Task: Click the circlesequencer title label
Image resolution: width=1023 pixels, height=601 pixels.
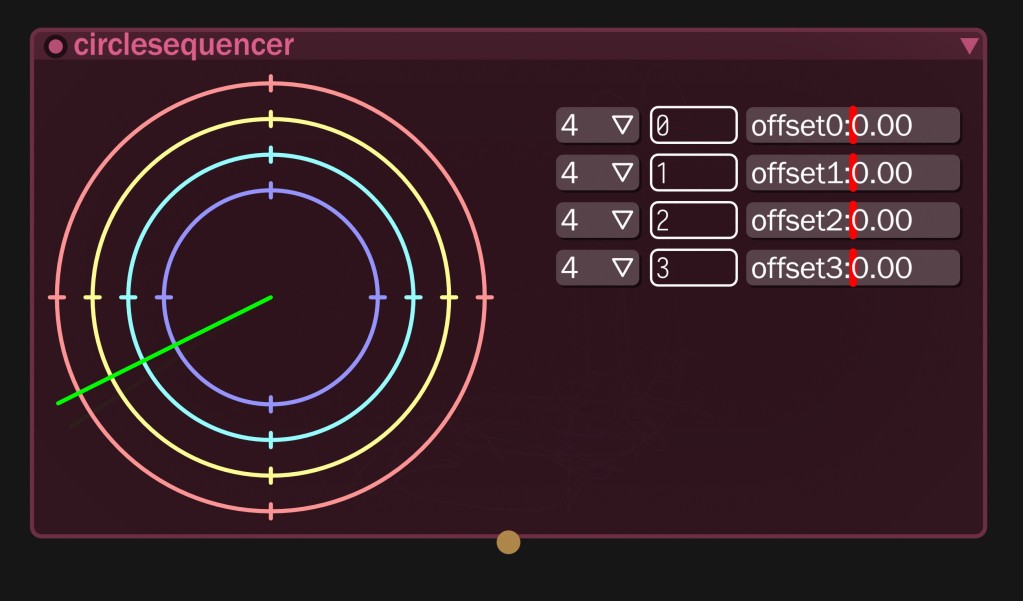Action: tap(183, 46)
